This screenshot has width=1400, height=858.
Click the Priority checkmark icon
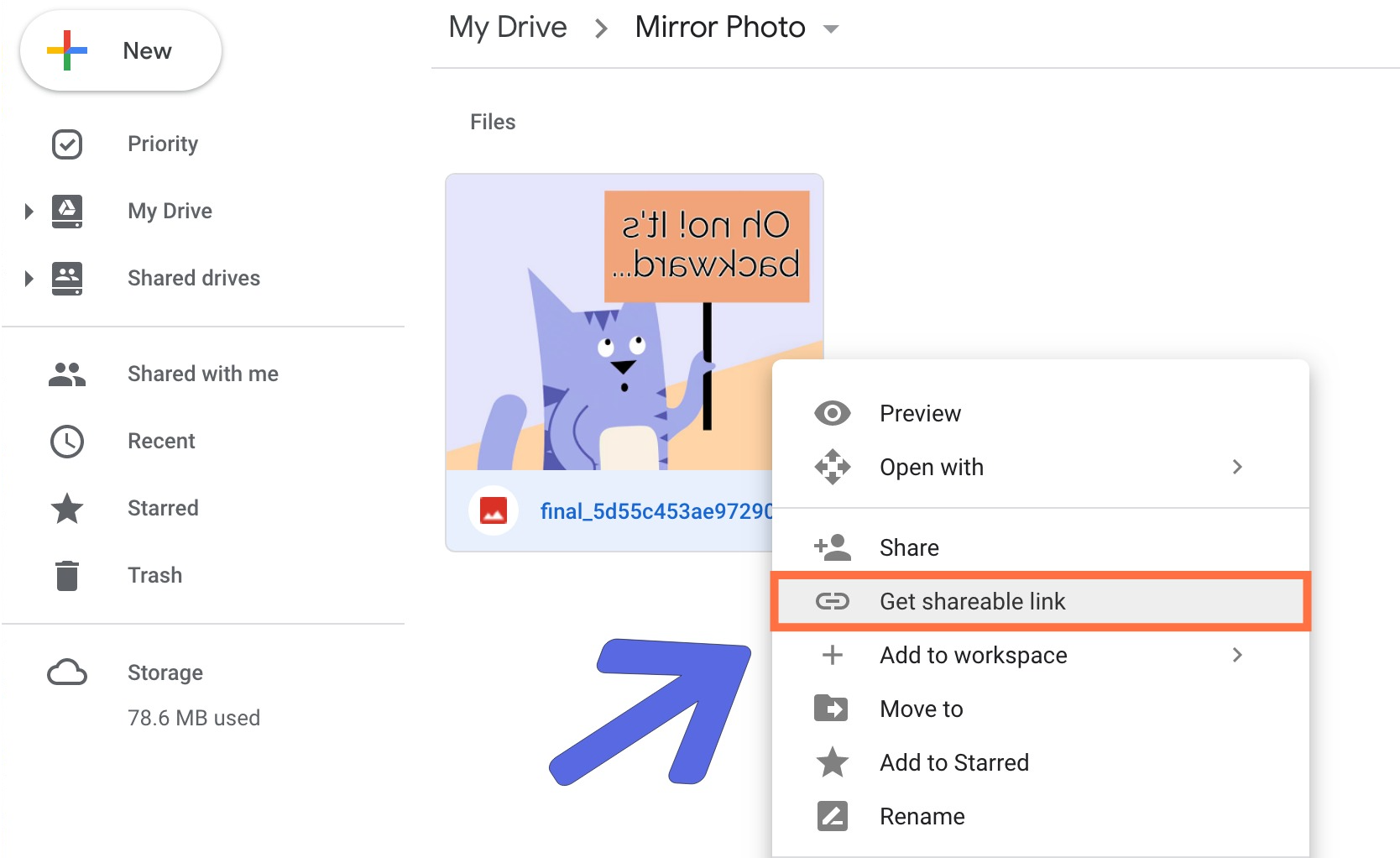(67, 144)
